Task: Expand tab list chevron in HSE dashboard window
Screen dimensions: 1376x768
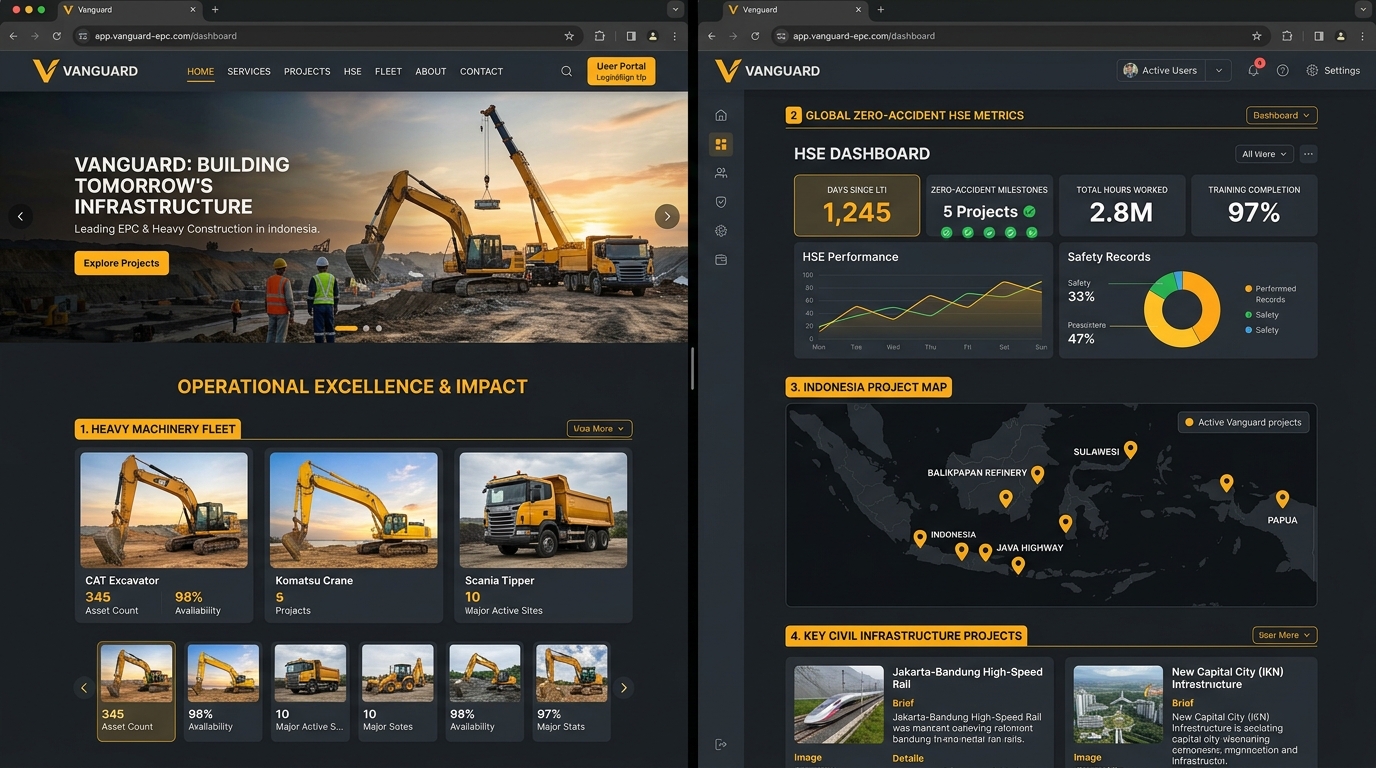Action: pos(1363,9)
